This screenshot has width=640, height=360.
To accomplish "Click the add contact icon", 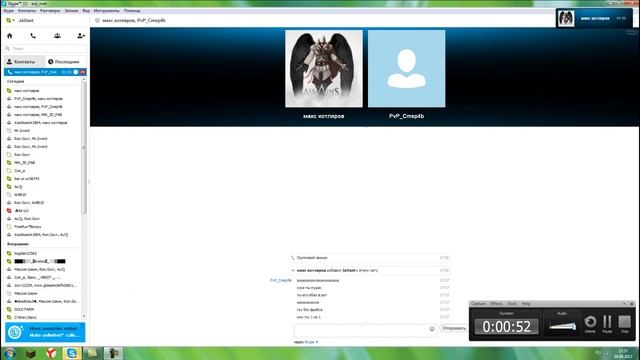I will (x=81, y=36).
